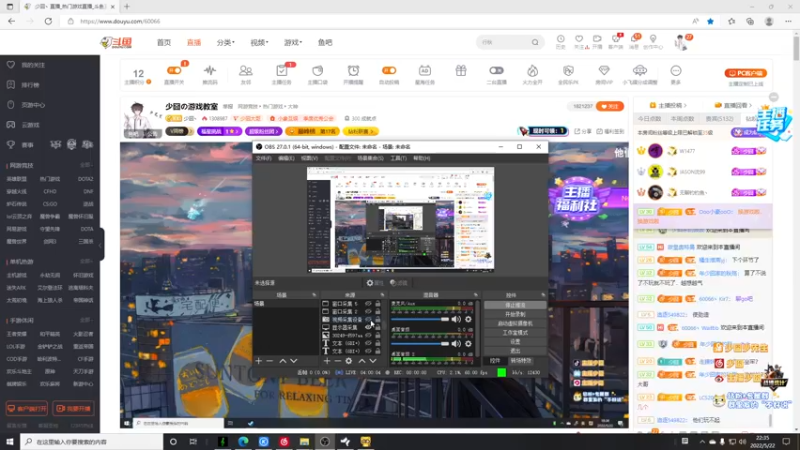Viewport: 800px width, 450px height.
Task: Click 工作室模式 in OBS controls
Action: point(515,333)
